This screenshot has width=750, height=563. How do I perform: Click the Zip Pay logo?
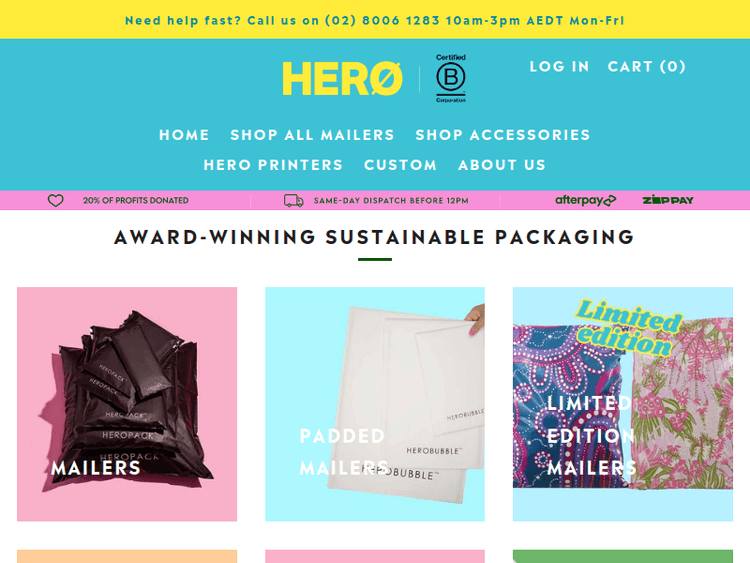point(668,200)
